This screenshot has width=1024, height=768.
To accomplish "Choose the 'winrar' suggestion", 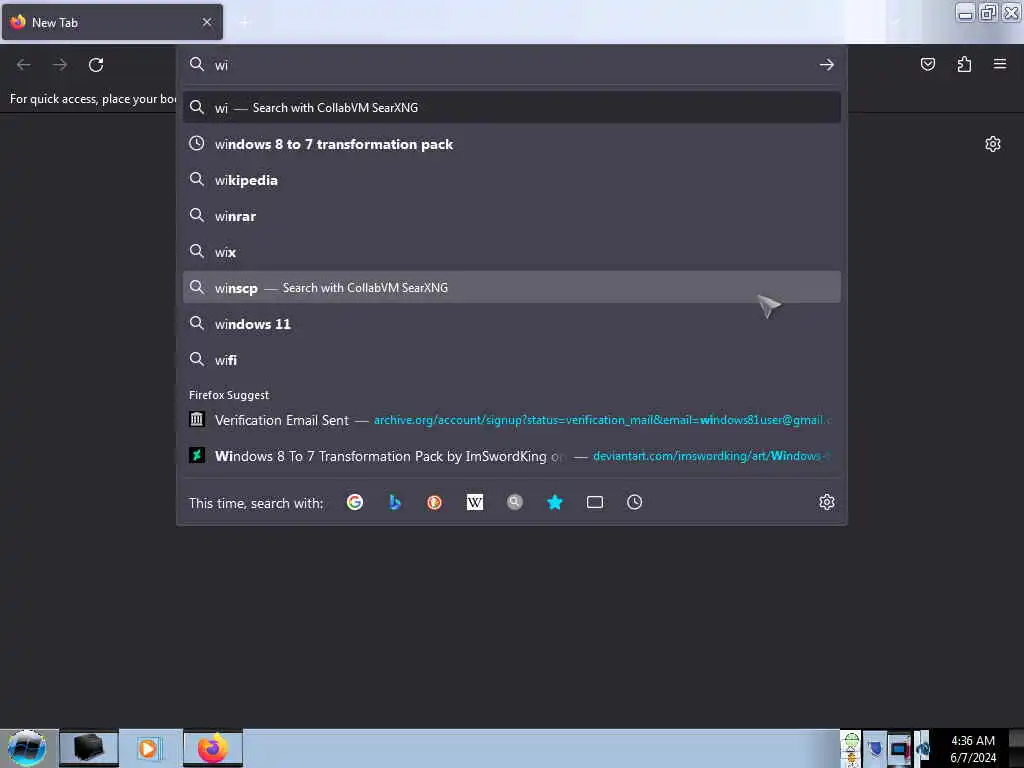I will pos(511,216).
